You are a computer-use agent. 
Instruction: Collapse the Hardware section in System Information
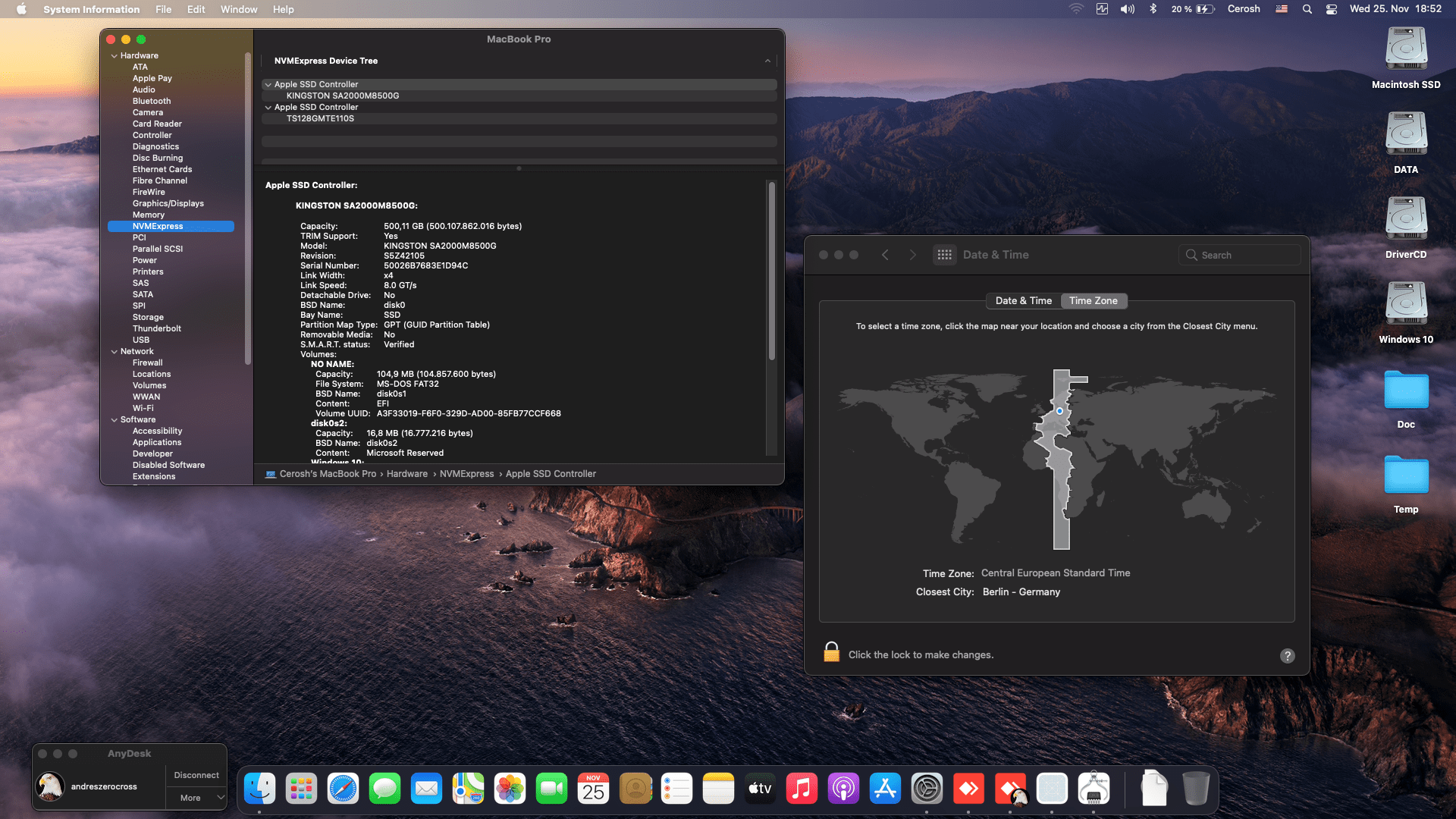click(115, 55)
